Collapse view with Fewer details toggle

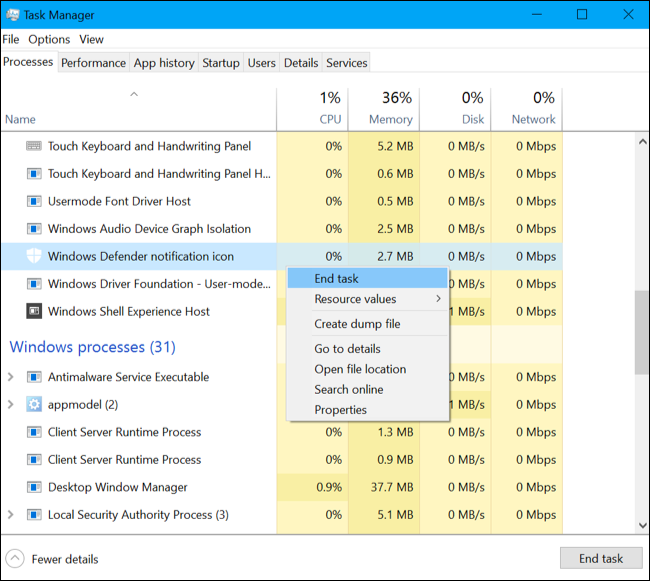coord(15,559)
